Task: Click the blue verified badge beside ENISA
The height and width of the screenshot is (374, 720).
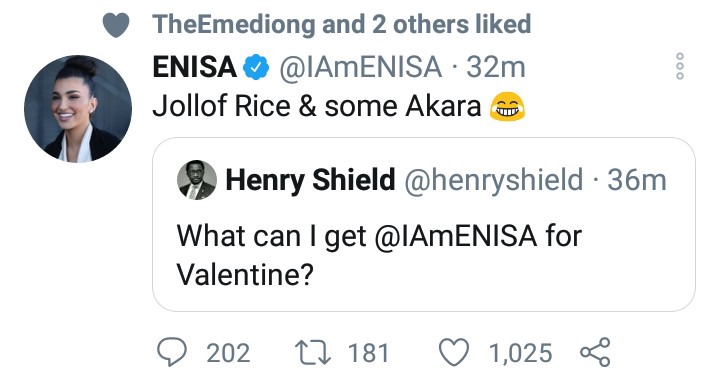Action: click(256, 67)
